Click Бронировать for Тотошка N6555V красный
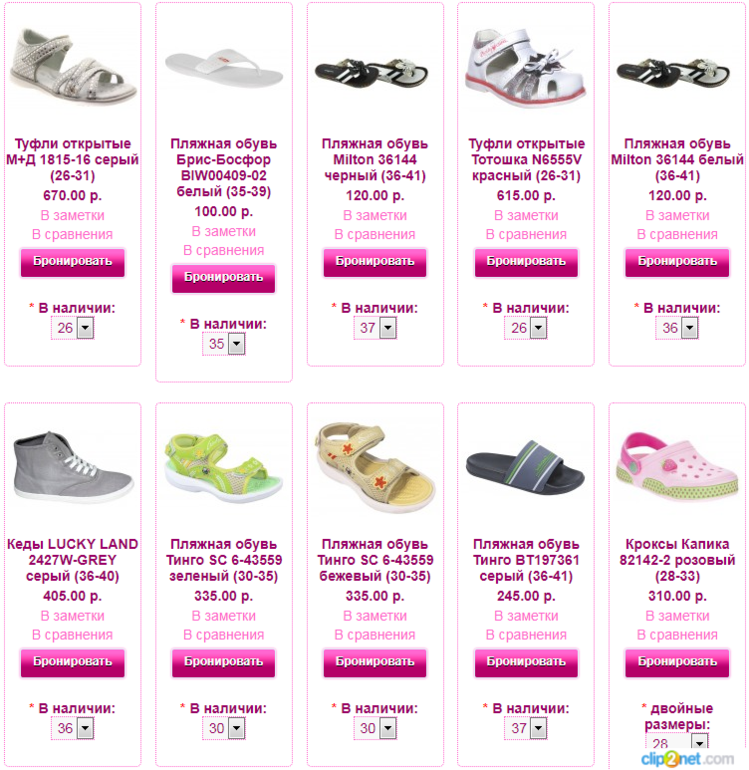 click(526, 262)
